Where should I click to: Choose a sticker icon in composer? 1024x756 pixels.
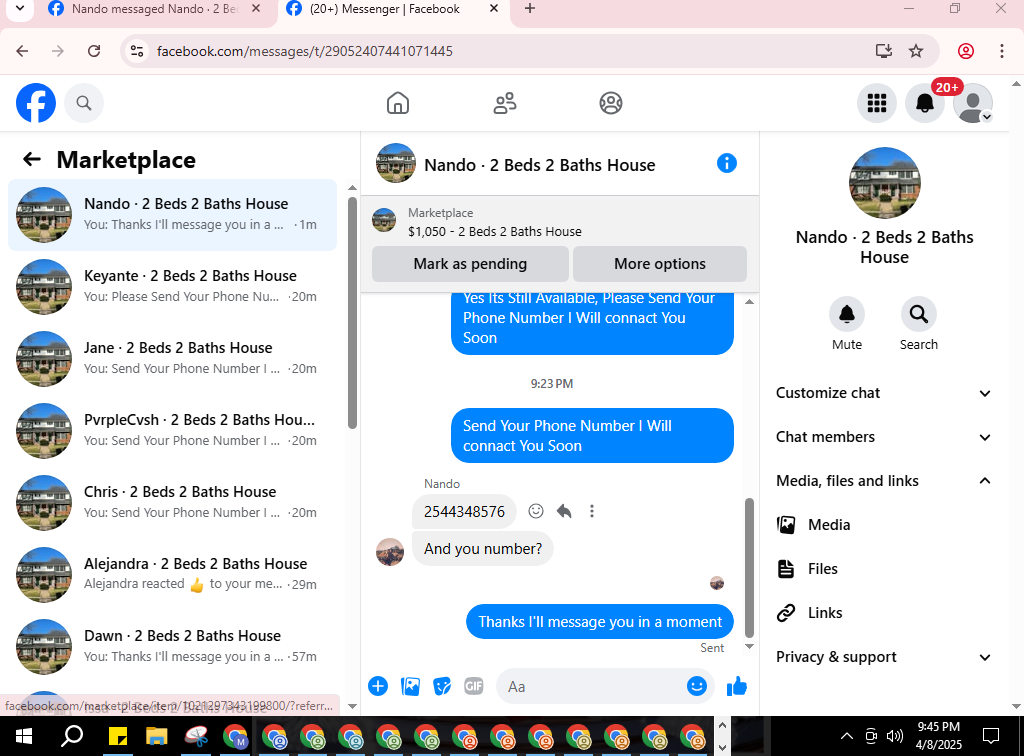(442, 686)
